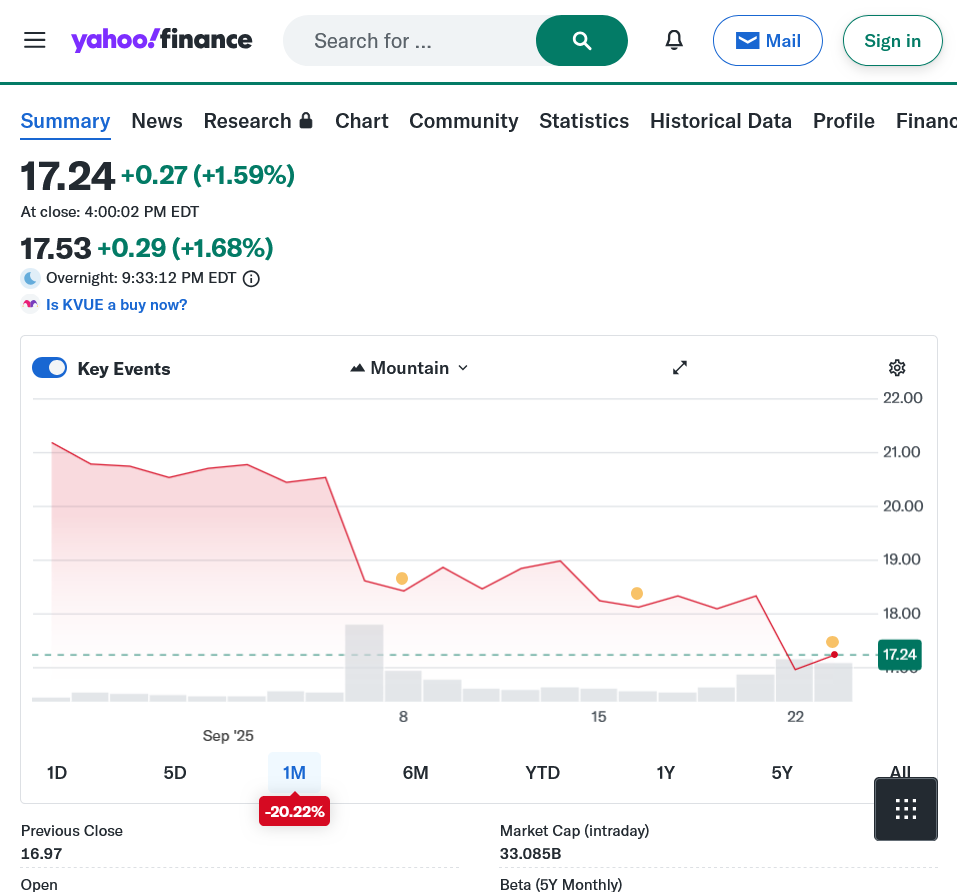The height and width of the screenshot is (892, 957).
Task: Click the Yahoo Finance logo
Action: pos(161,40)
